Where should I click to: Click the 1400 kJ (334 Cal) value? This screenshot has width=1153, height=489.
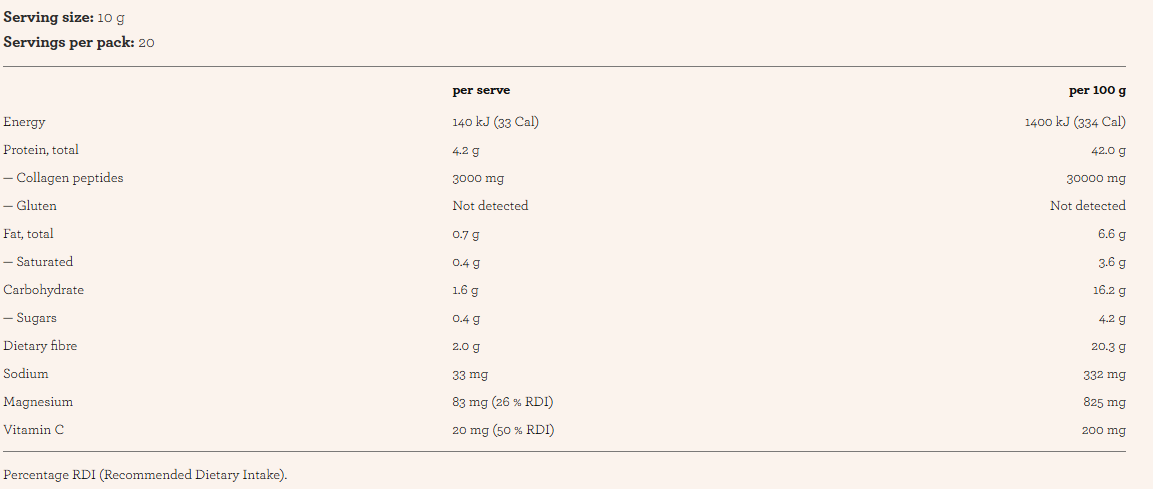[x=1075, y=122]
